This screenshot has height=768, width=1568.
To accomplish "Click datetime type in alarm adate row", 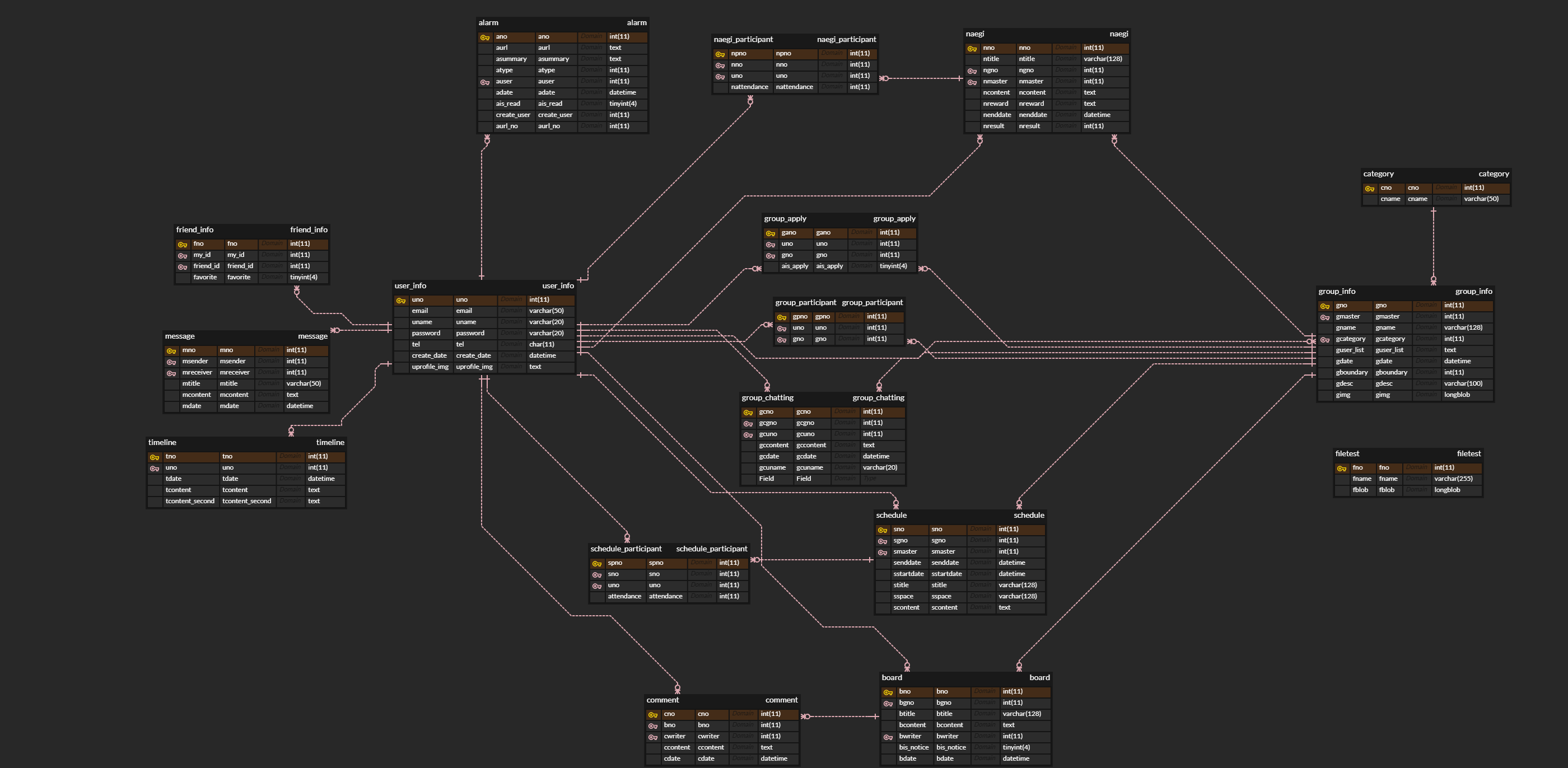I will (622, 92).
